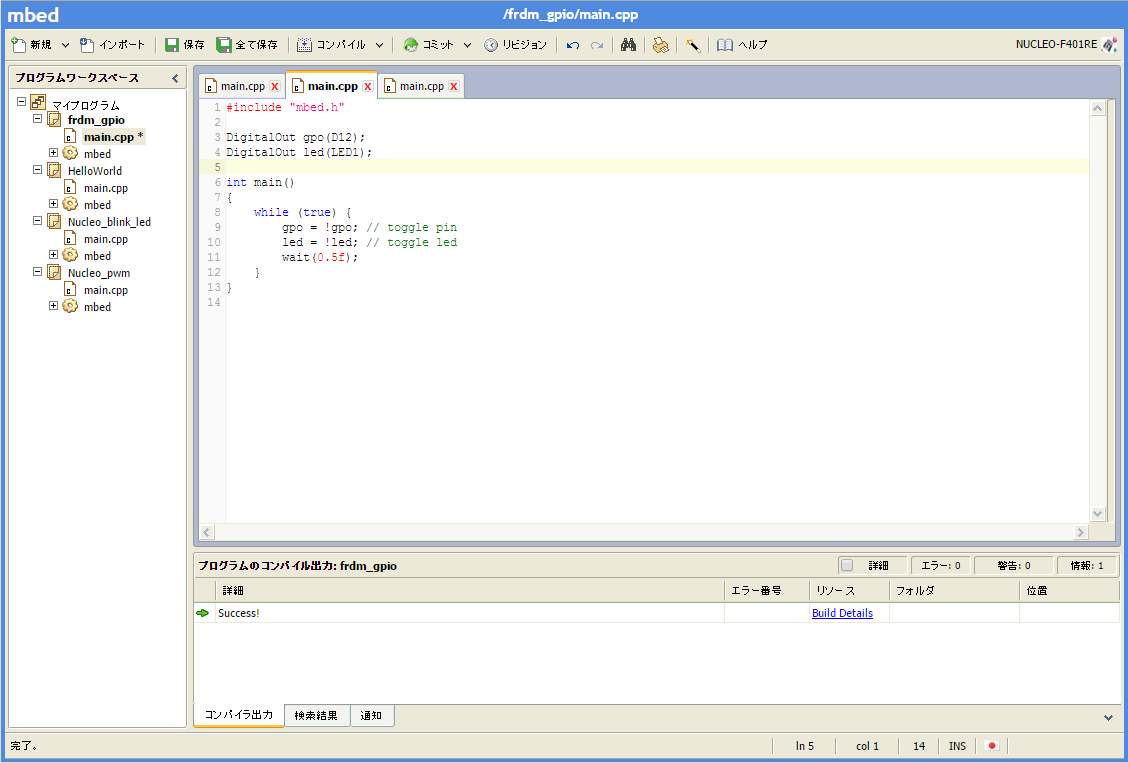Switch to the コンパイラ出力 tab
The height and width of the screenshot is (763, 1128).
click(239, 716)
